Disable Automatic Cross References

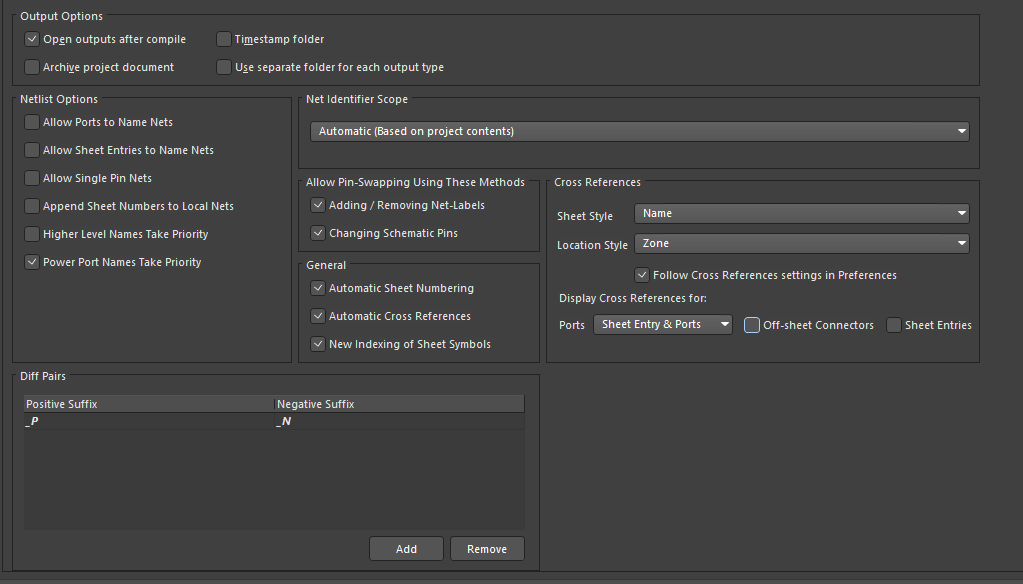click(318, 316)
